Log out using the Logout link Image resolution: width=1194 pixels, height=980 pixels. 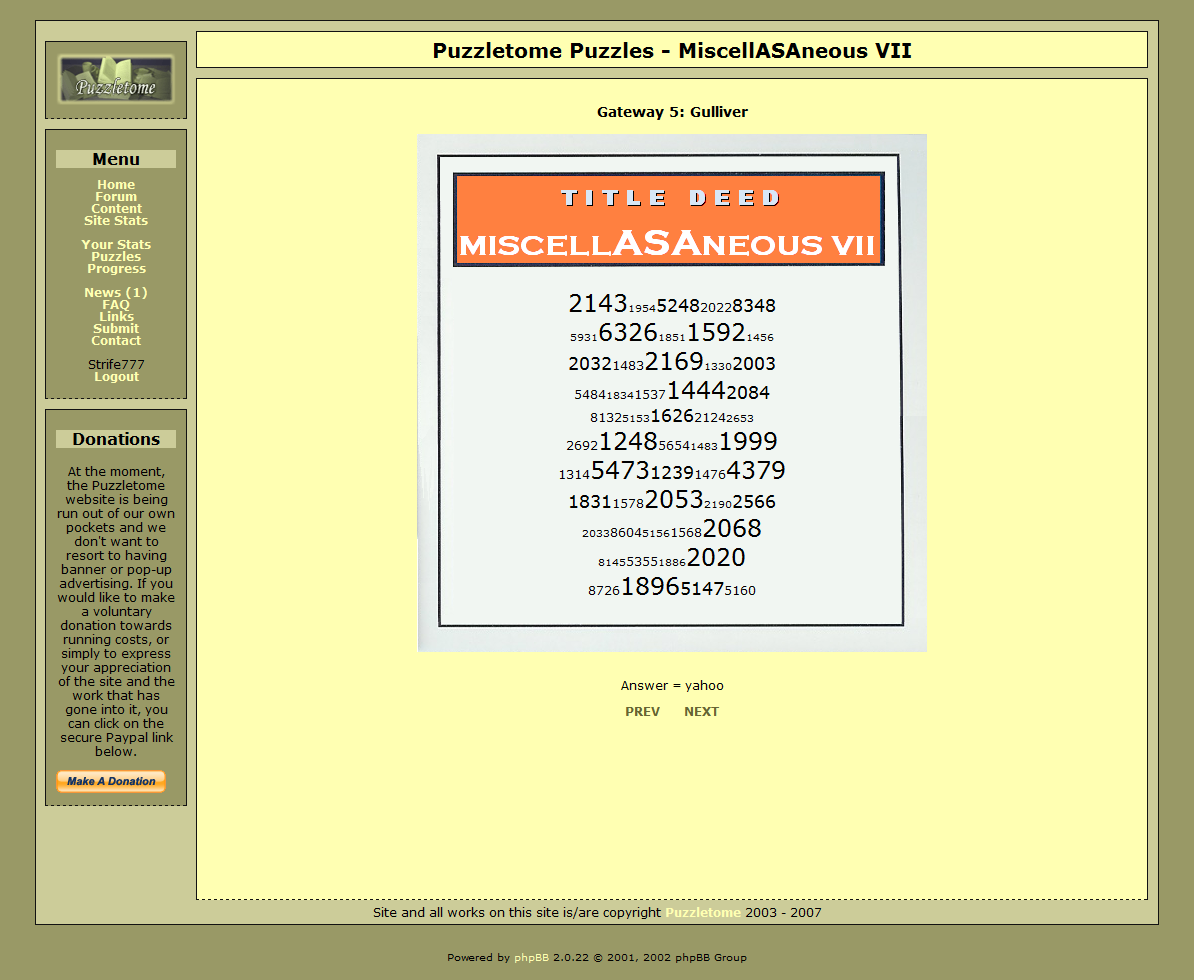point(116,377)
